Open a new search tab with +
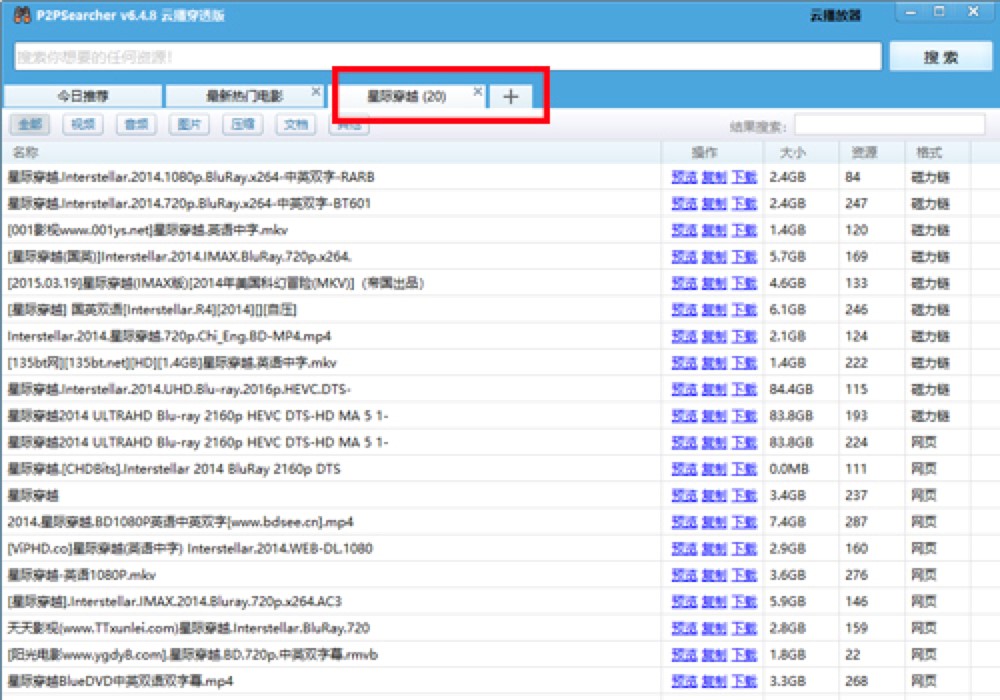This screenshot has height=700, width=1000. point(510,96)
